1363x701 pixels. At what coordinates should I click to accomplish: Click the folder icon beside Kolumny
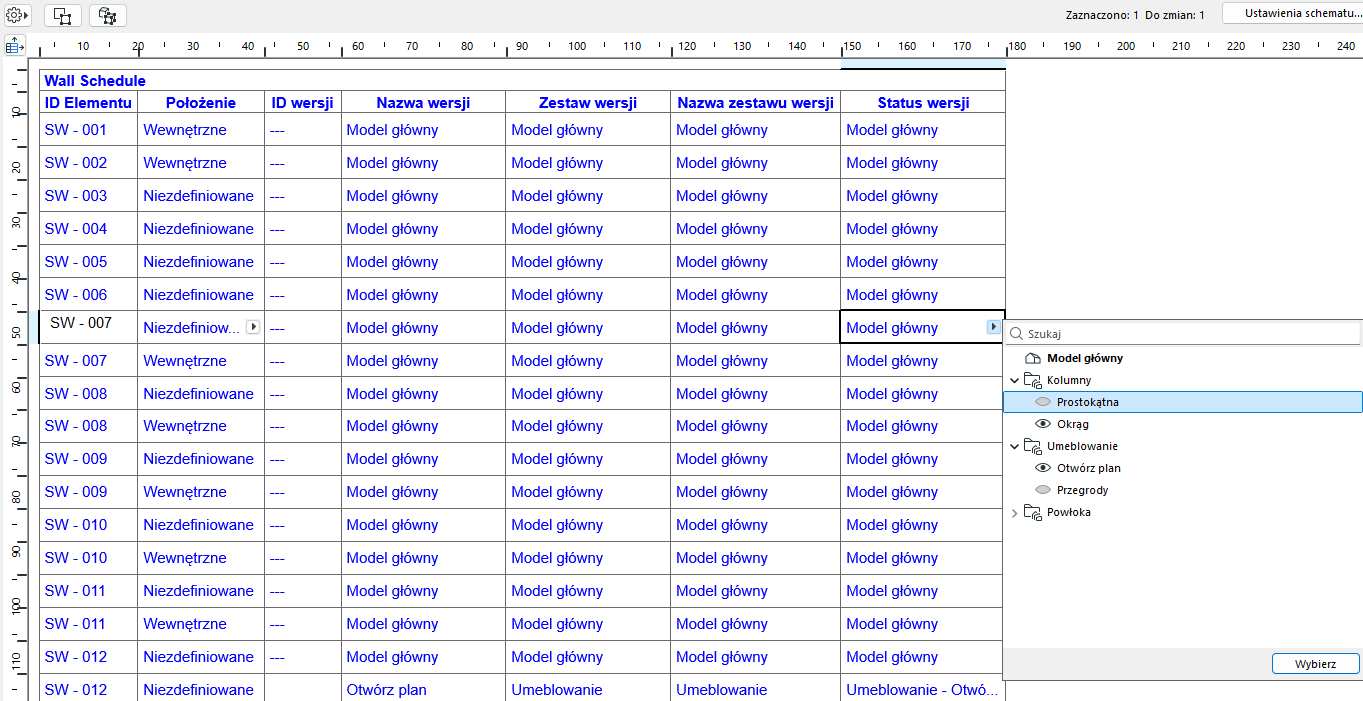[x=1030, y=380]
